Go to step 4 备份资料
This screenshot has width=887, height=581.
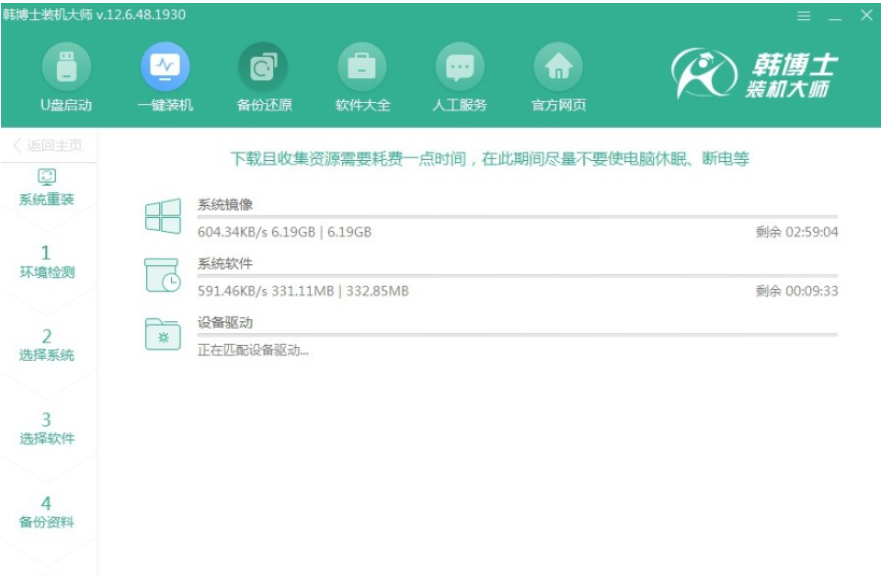point(47,511)
